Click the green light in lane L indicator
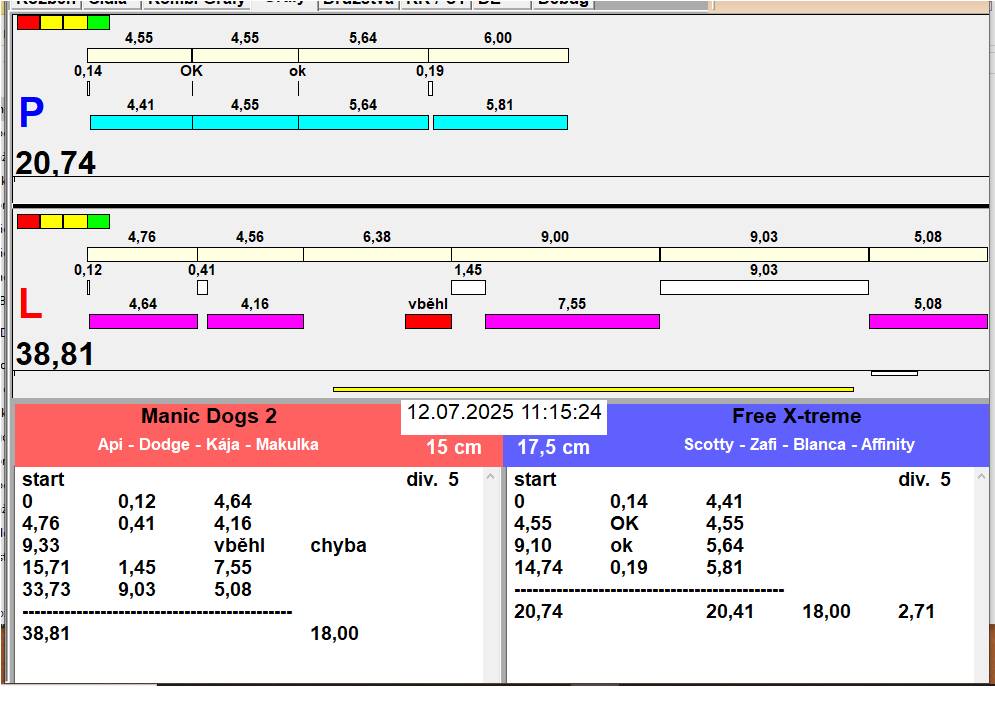Viewport: 995px width, 701px height. pyautogui.click(x=98, y=221)
